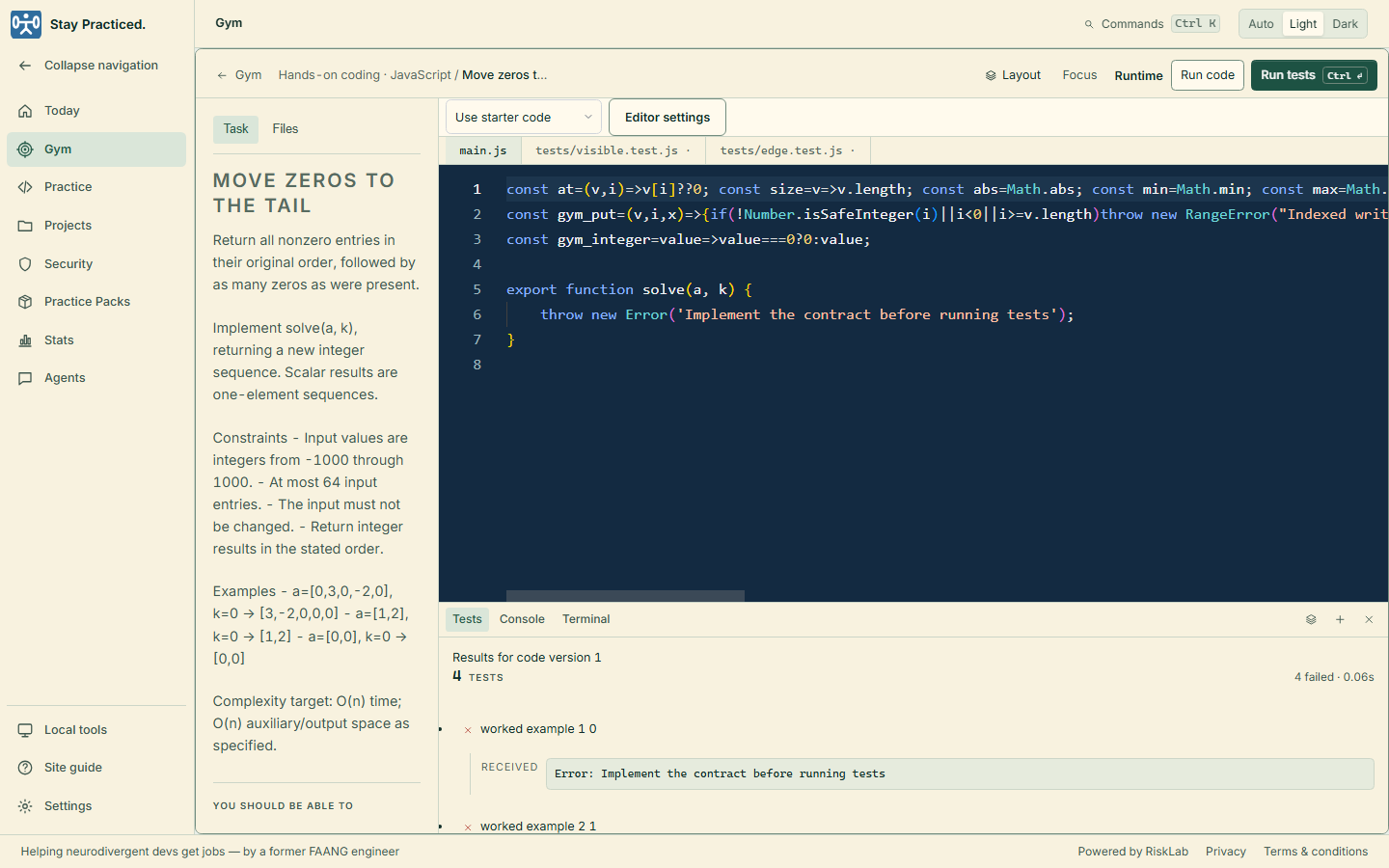Open Today via its home icon

25,111
